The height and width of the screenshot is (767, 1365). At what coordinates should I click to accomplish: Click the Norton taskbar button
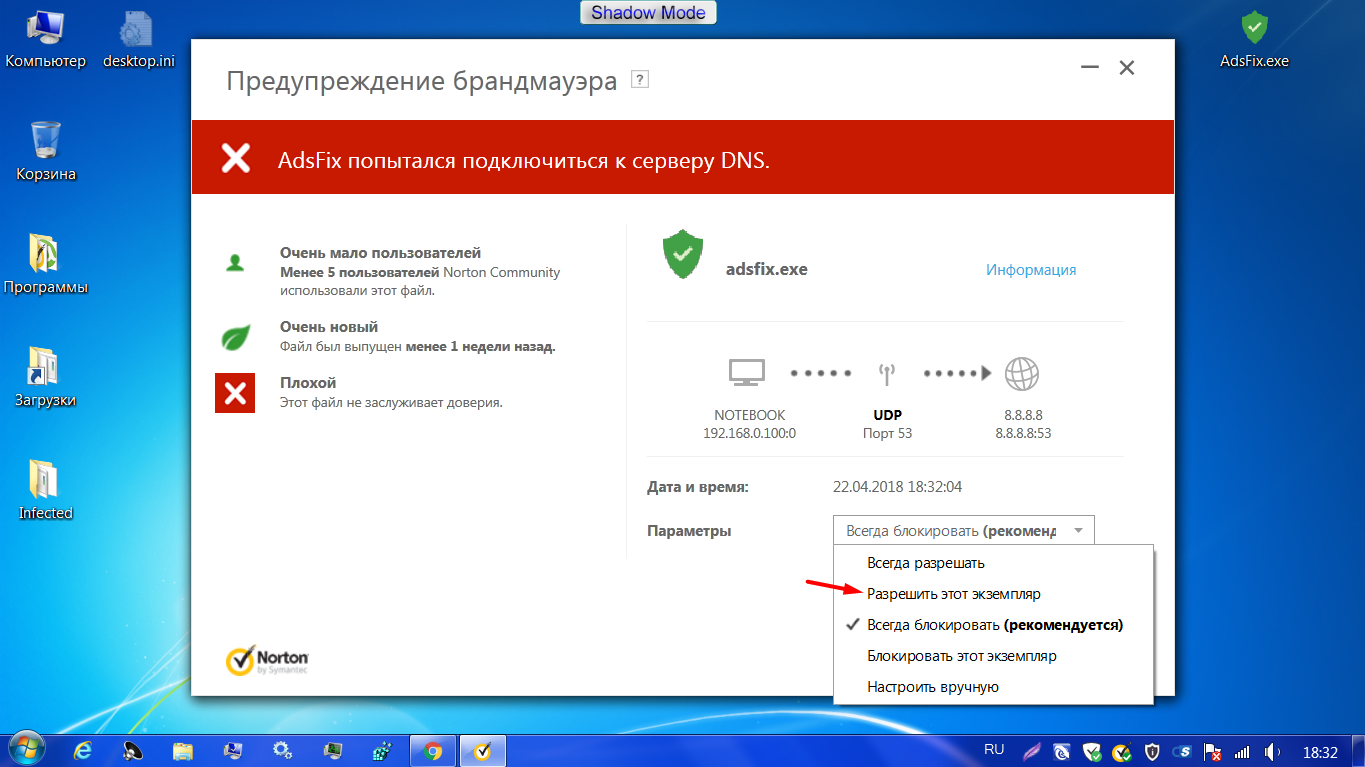click(483, 751)
